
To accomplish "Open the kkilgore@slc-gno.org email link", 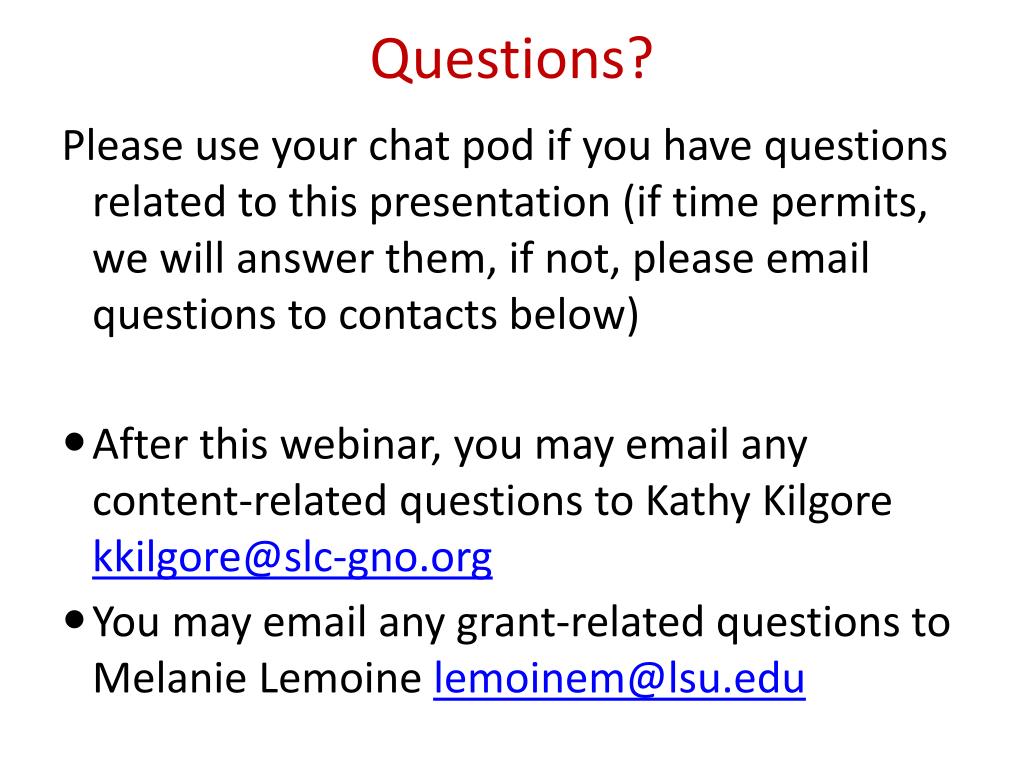I will tap(293, 558).
